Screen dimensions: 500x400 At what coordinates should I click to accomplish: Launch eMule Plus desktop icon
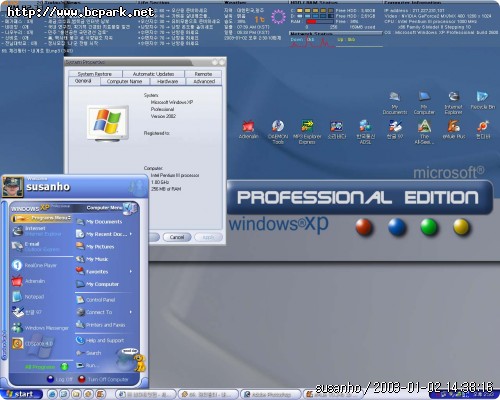[453, 130]
